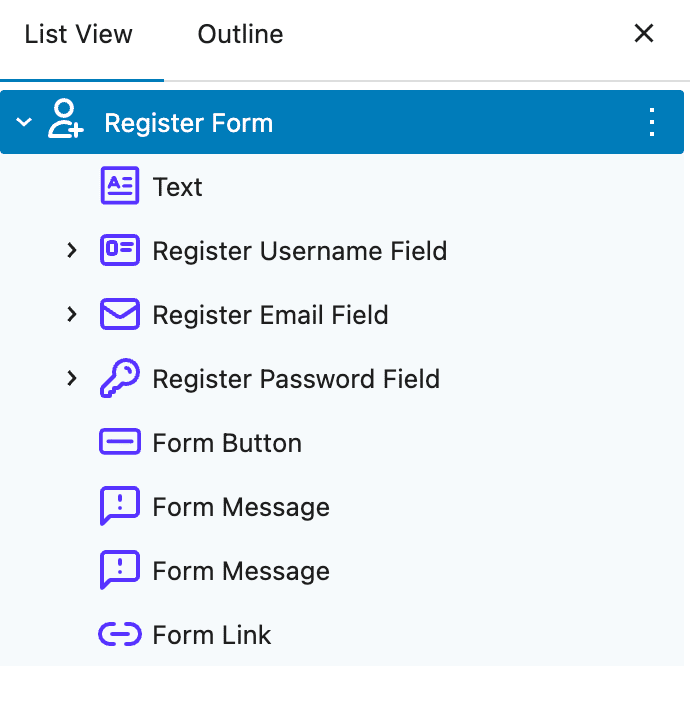The height and width of the screenshot is (704, 690).
Task: Click the Register Form user-plus icon
Action: (x=66, y=123)
